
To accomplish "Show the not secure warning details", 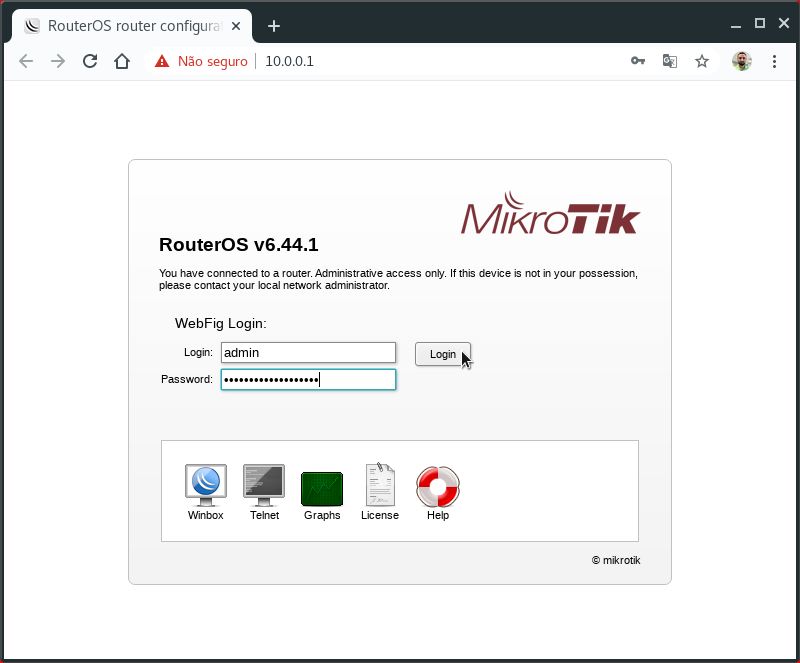I will coord(162,61).
